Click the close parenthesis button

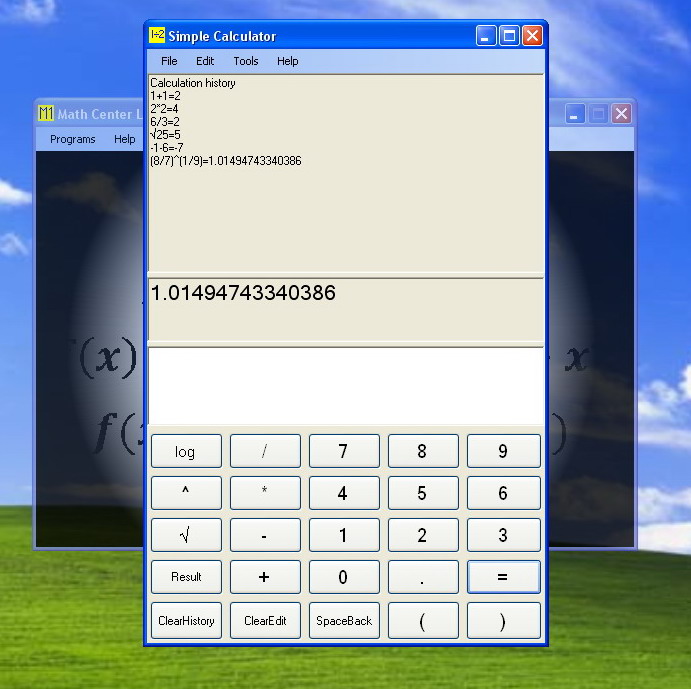504,621
